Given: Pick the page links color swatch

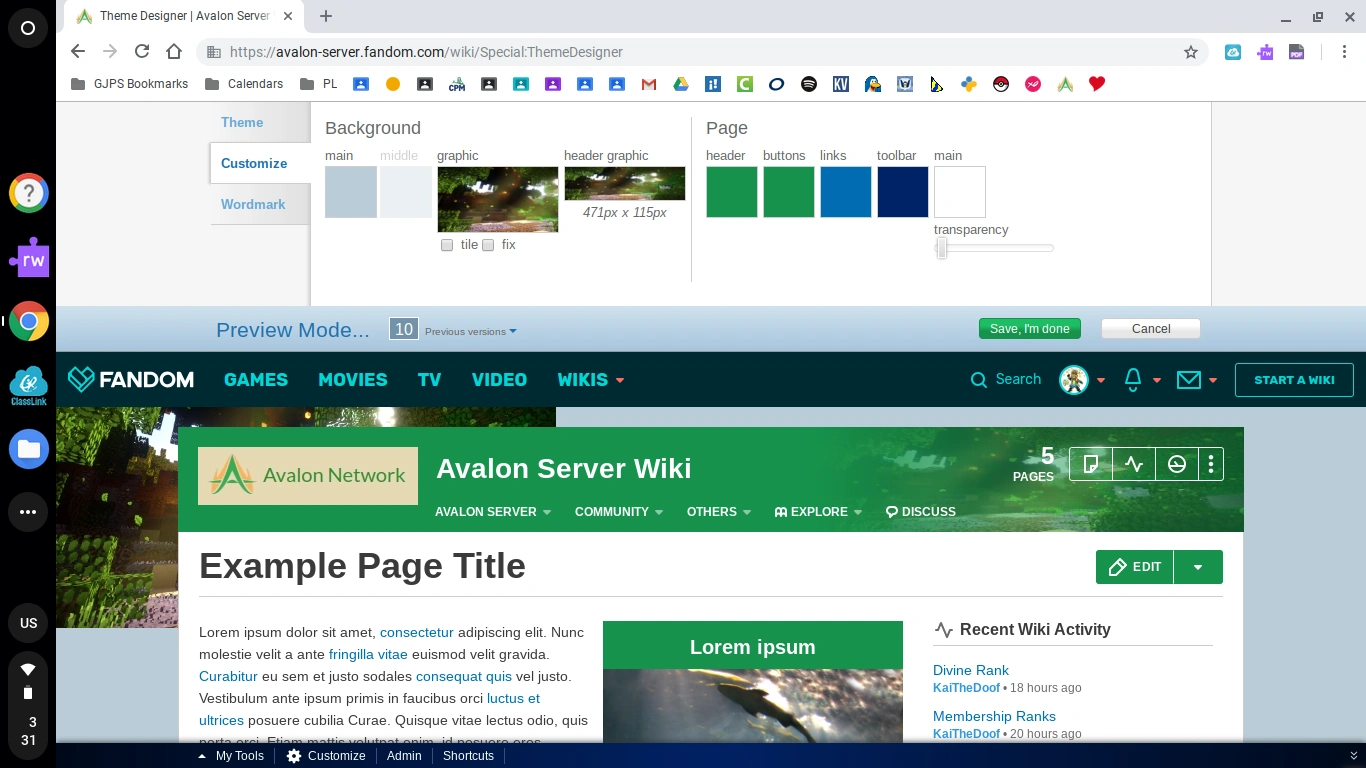Looking at the screenshot, I should [846, 192].
